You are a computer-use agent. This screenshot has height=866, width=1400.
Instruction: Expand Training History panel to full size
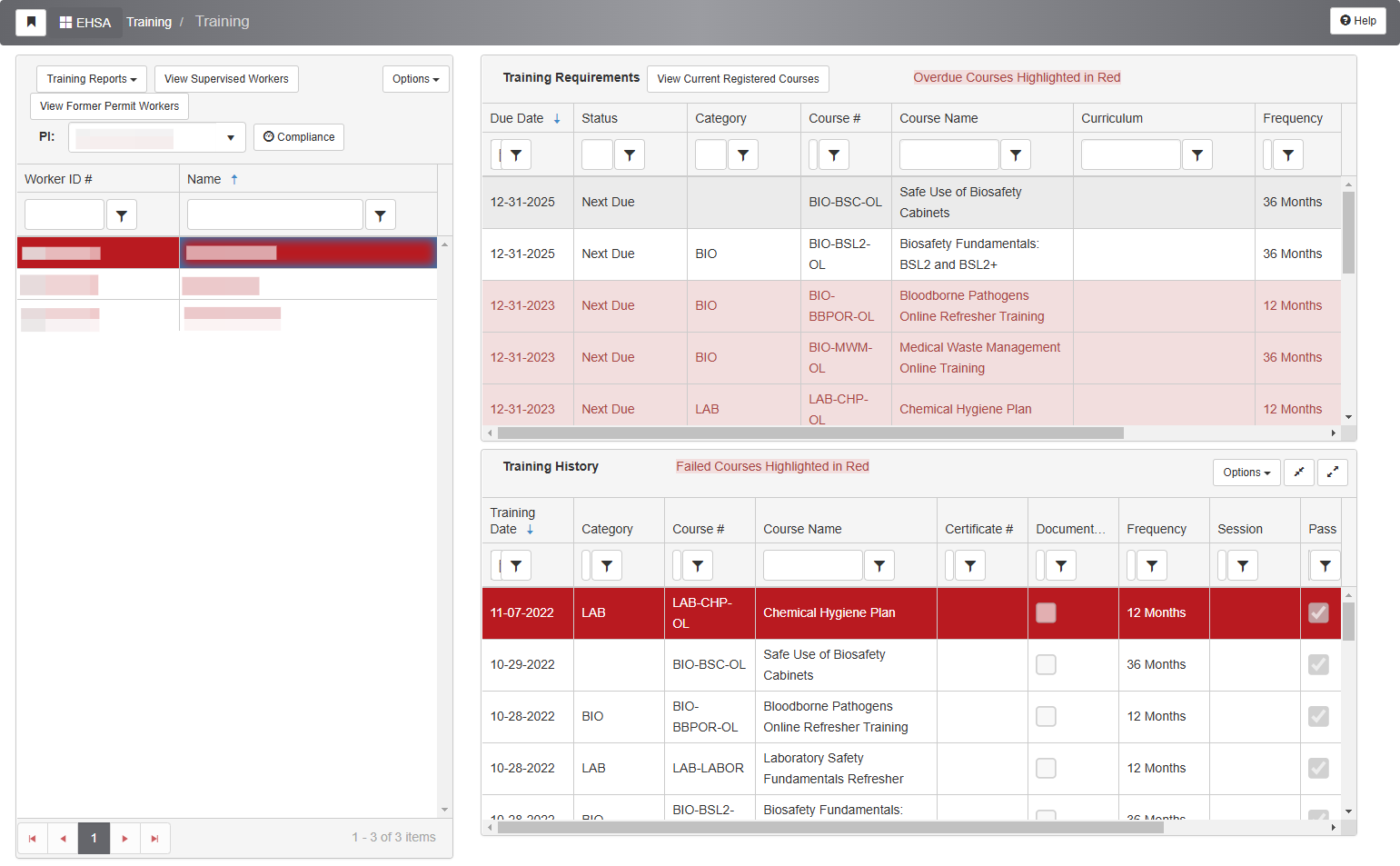click(1333, 473)
